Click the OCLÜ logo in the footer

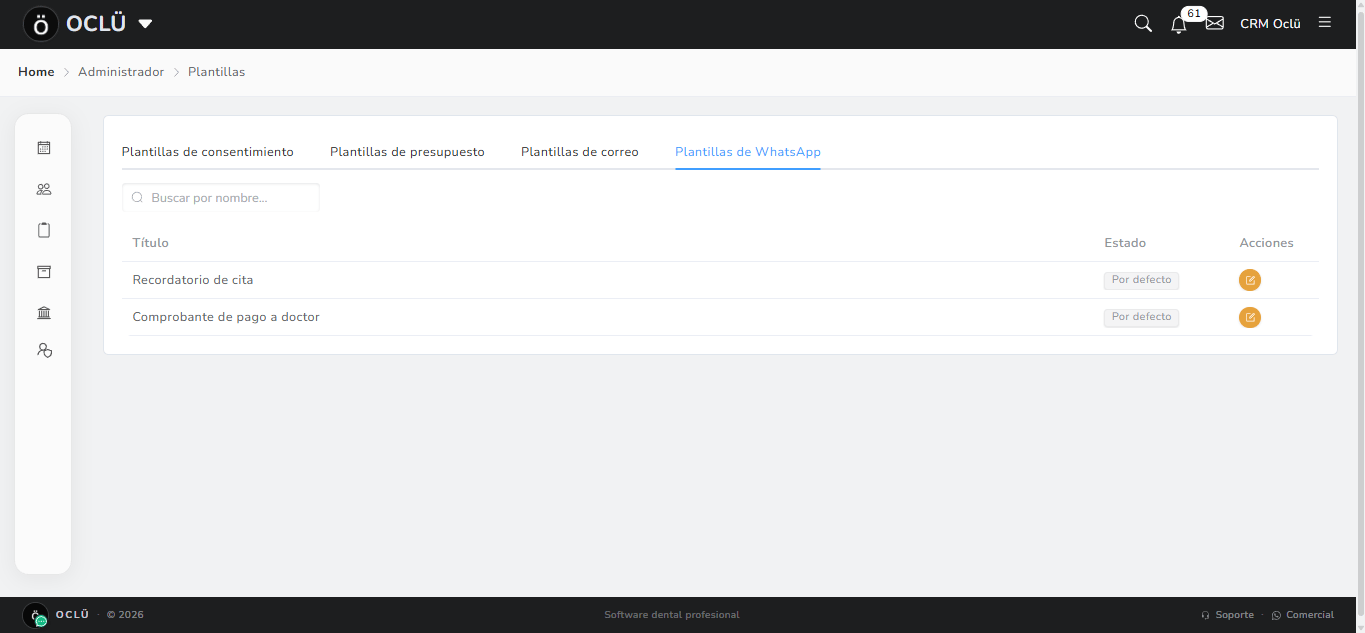36,615
